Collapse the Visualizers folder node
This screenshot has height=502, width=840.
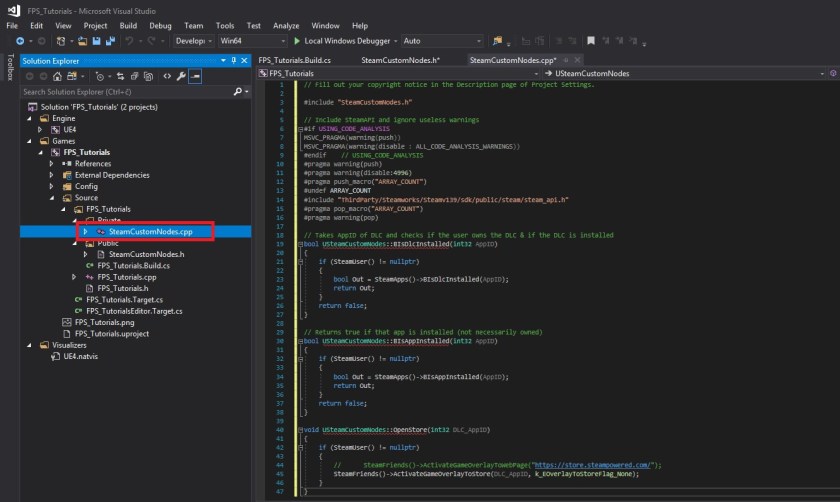tap(29, 346)
